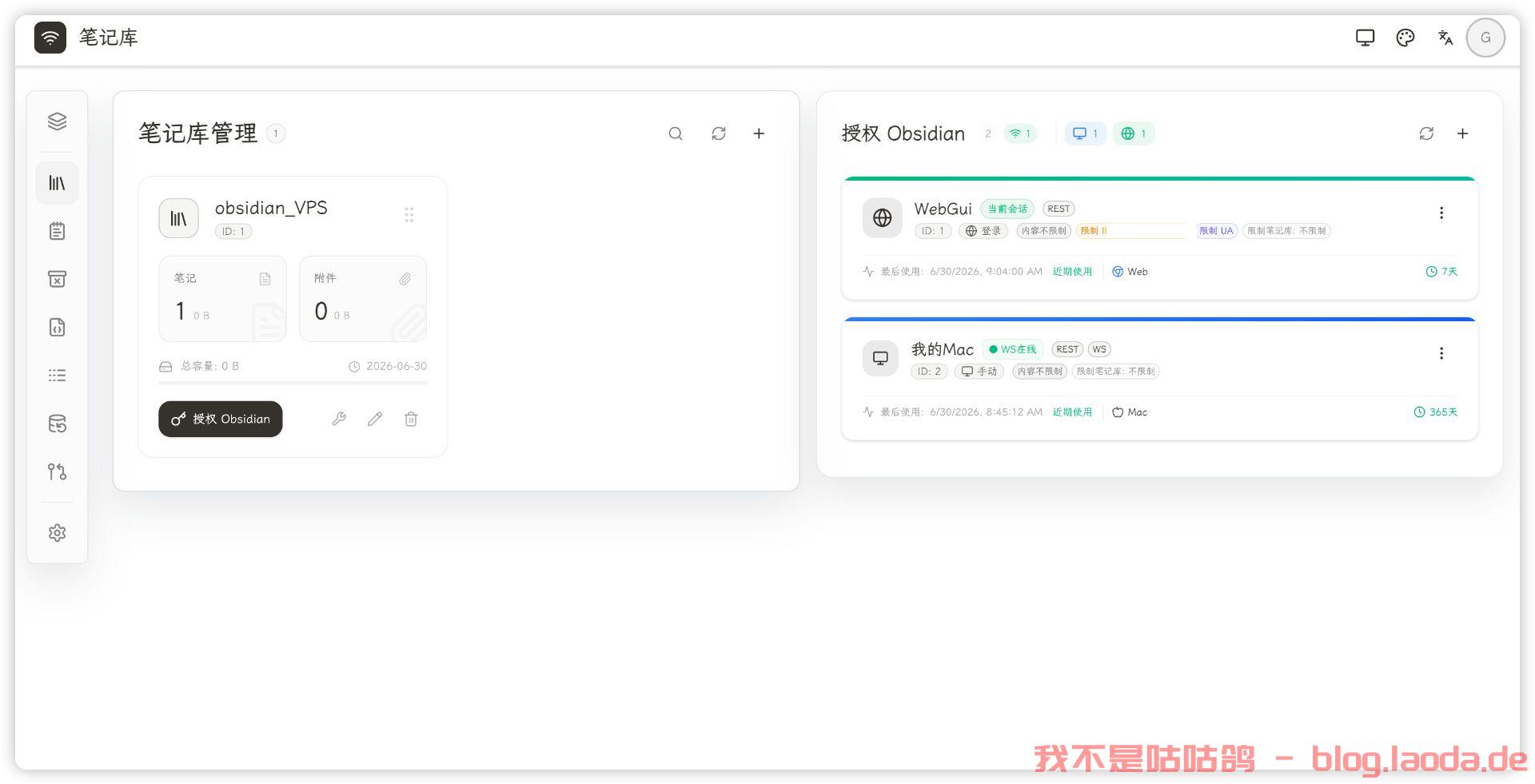The width and height of the screenshot is (1535, 784).
Task: Edit obsidian_VPS with the pencil icon
Action: (x=375, y=419)
